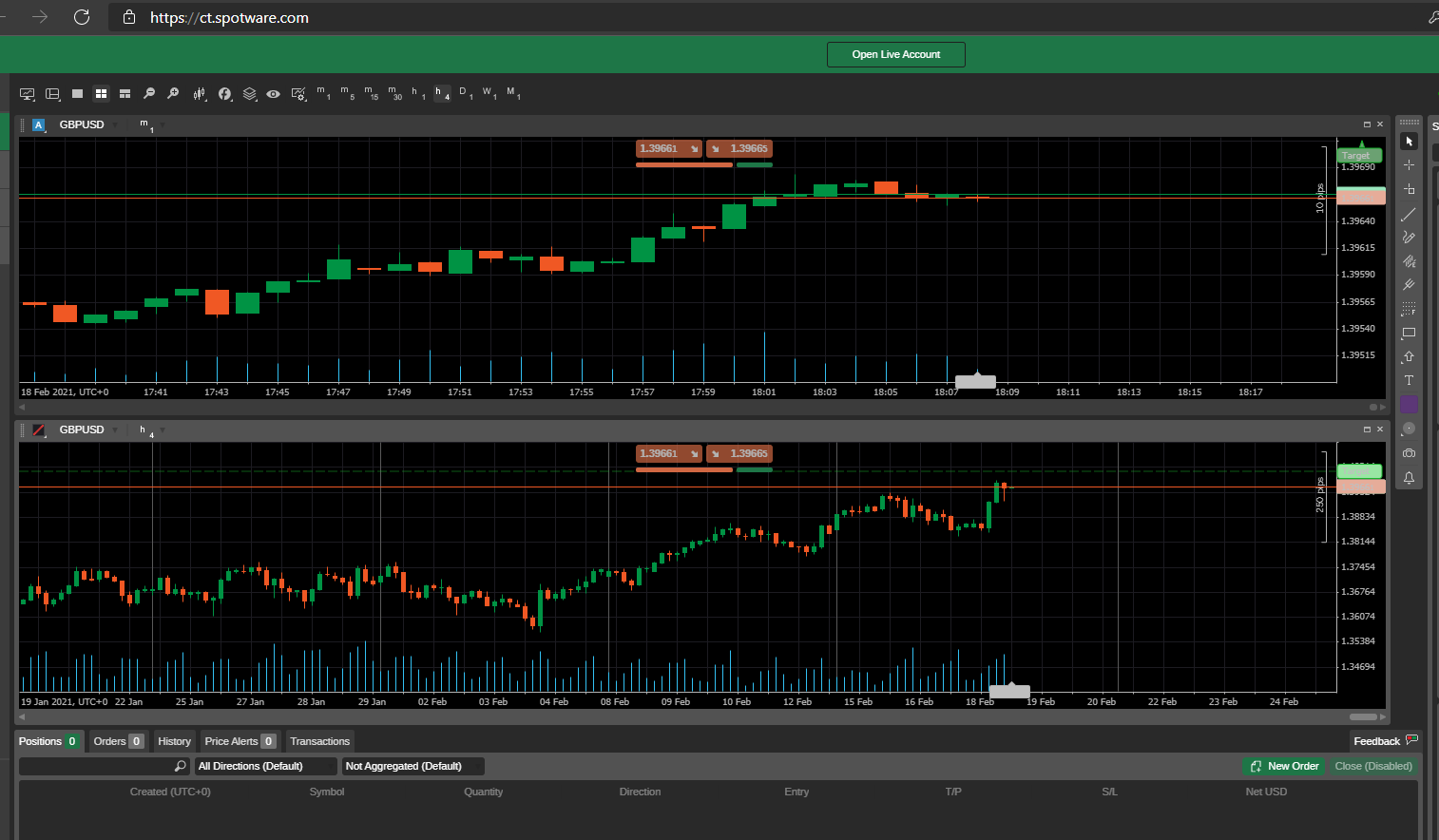Screen dimensions: 1439x840
Task: Open the candlestick chart type menu
Action: pyautogui.click(x=200, y=94)
